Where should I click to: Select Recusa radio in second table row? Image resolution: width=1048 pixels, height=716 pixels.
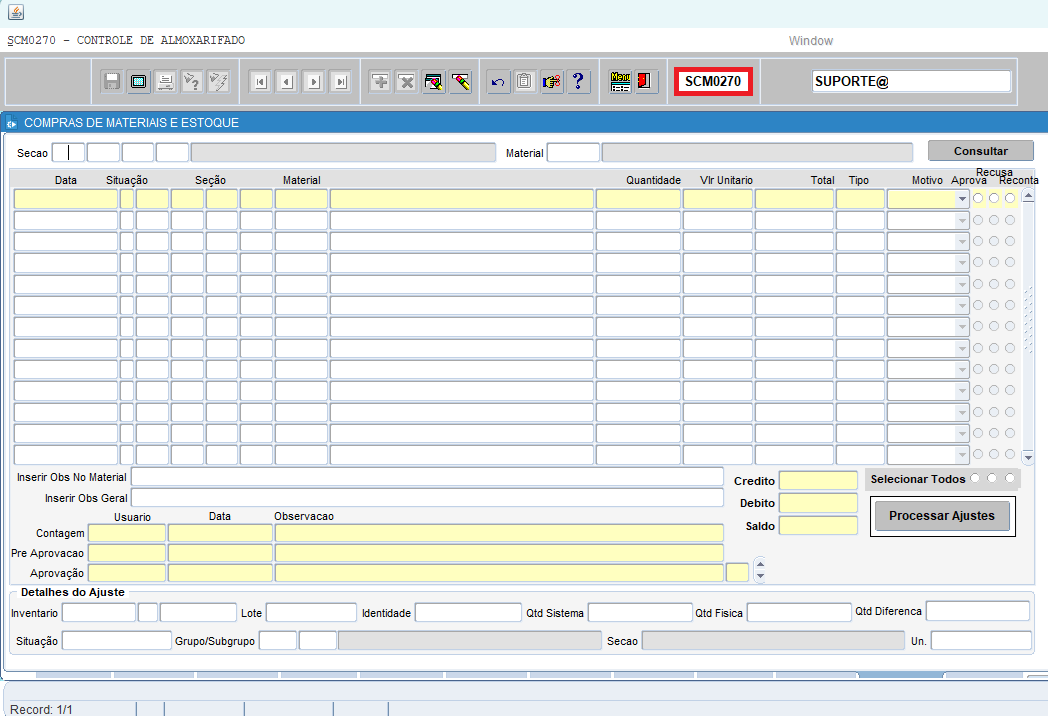[x=994, y=220]
